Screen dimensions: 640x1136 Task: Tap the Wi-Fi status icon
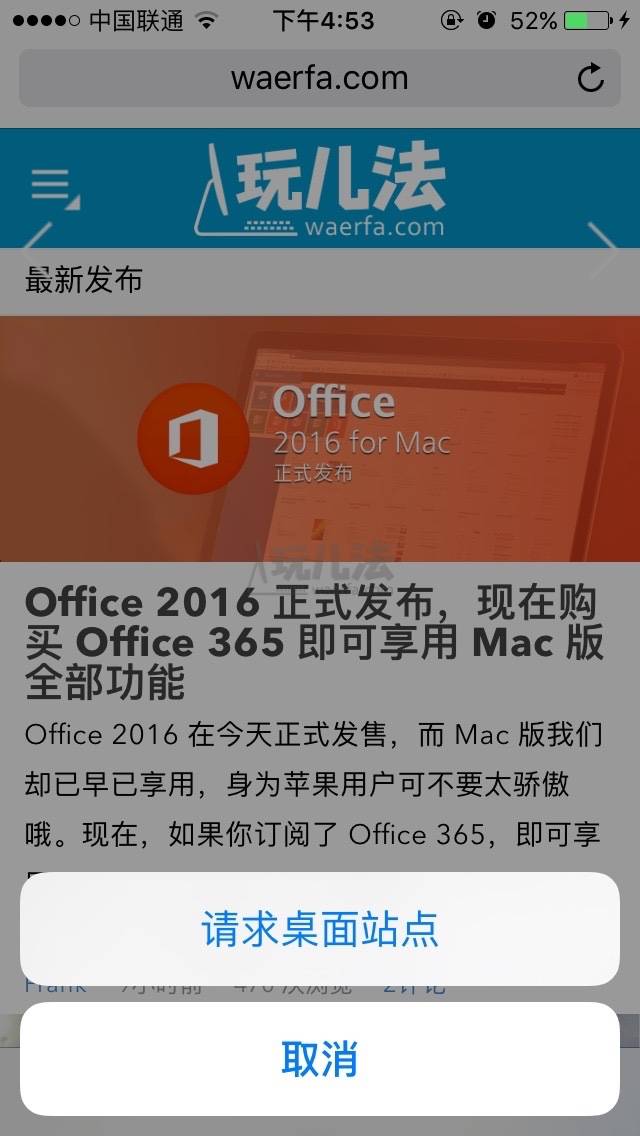point(207,21)
